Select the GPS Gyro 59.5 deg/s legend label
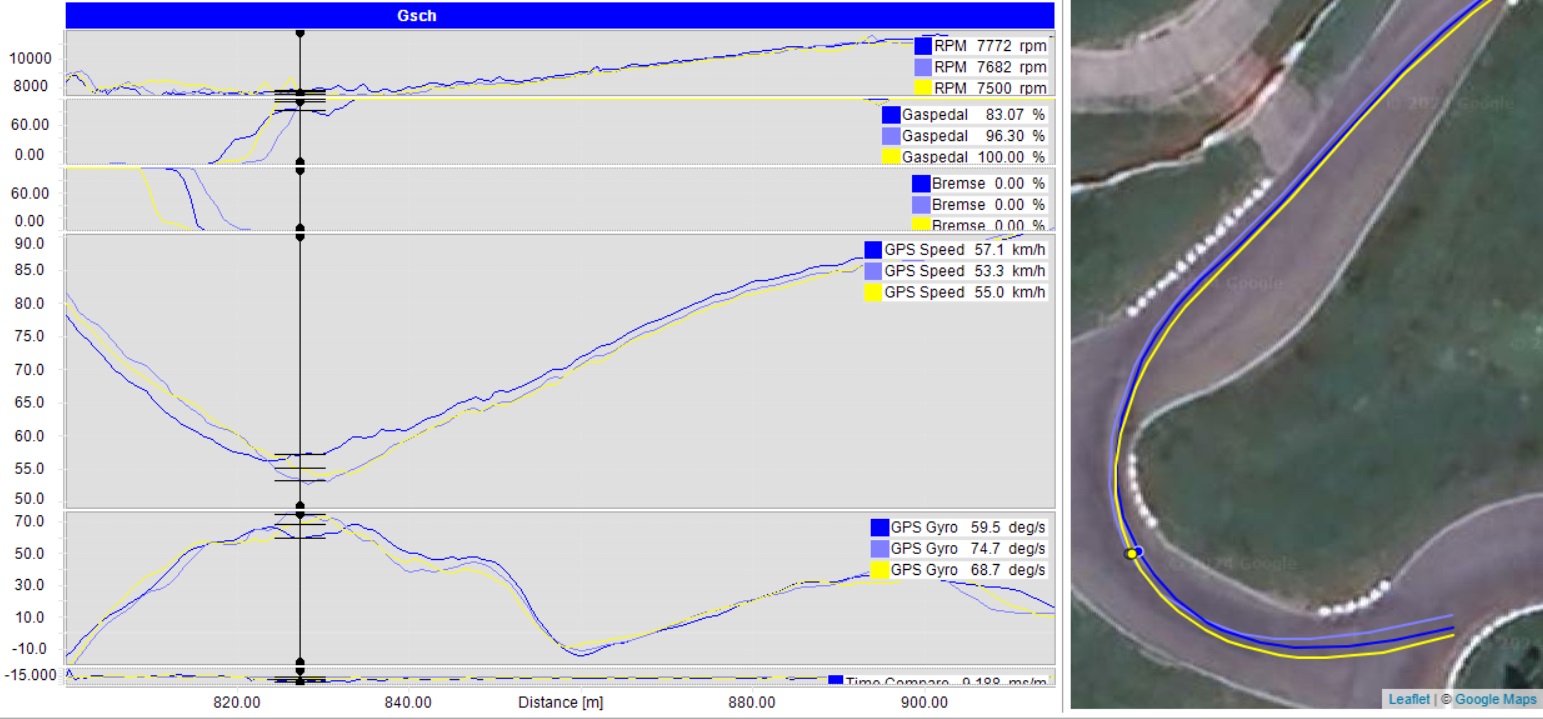Screen dimensions: 1543x719 point(968,527)
